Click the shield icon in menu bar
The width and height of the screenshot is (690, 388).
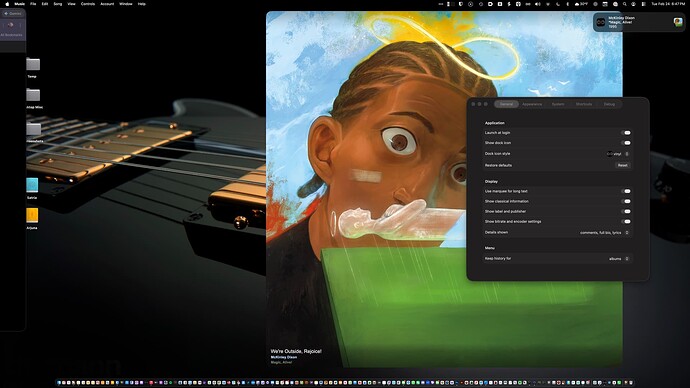click(461, 4)
